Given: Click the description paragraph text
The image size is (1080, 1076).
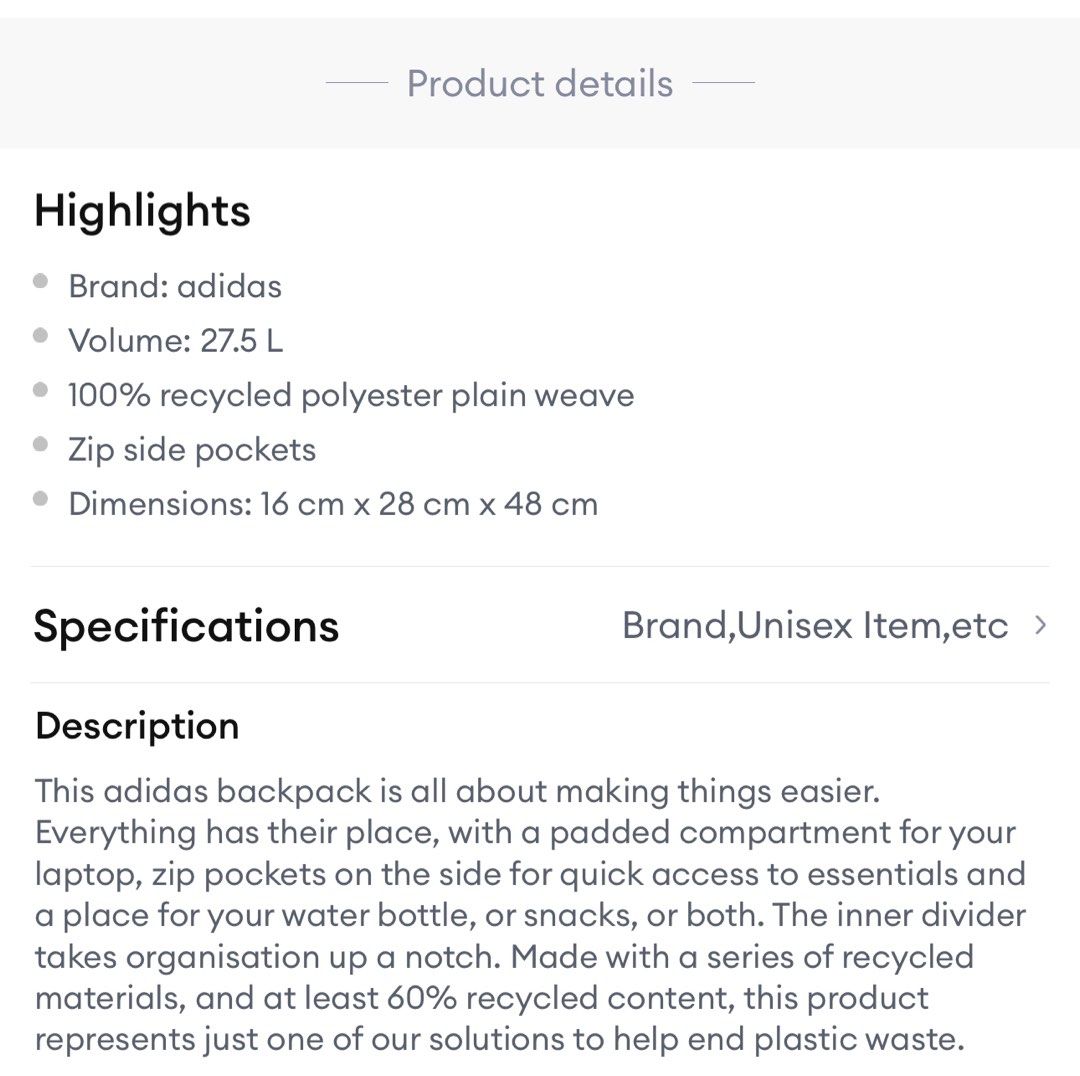Looking at the screenshot, I should tap(530, 915).
